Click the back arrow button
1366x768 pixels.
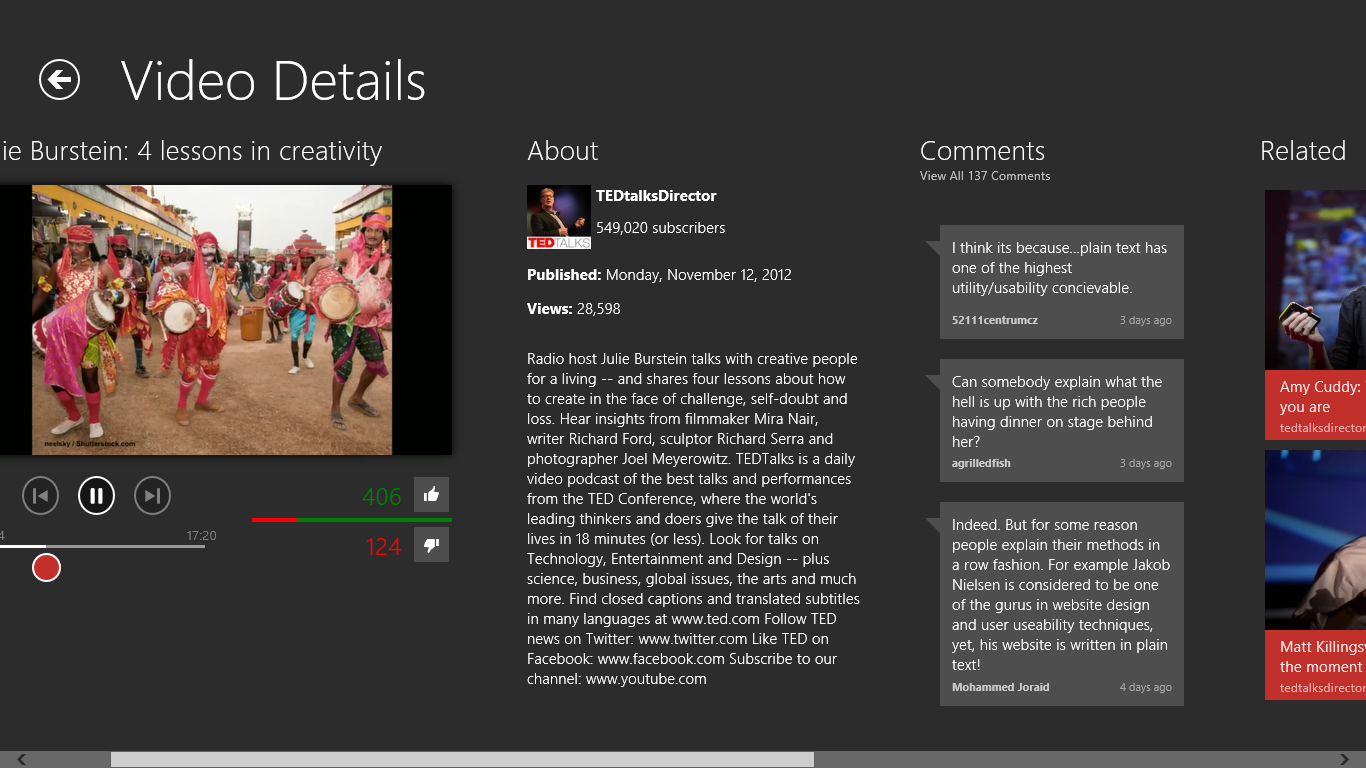point(59,80)
